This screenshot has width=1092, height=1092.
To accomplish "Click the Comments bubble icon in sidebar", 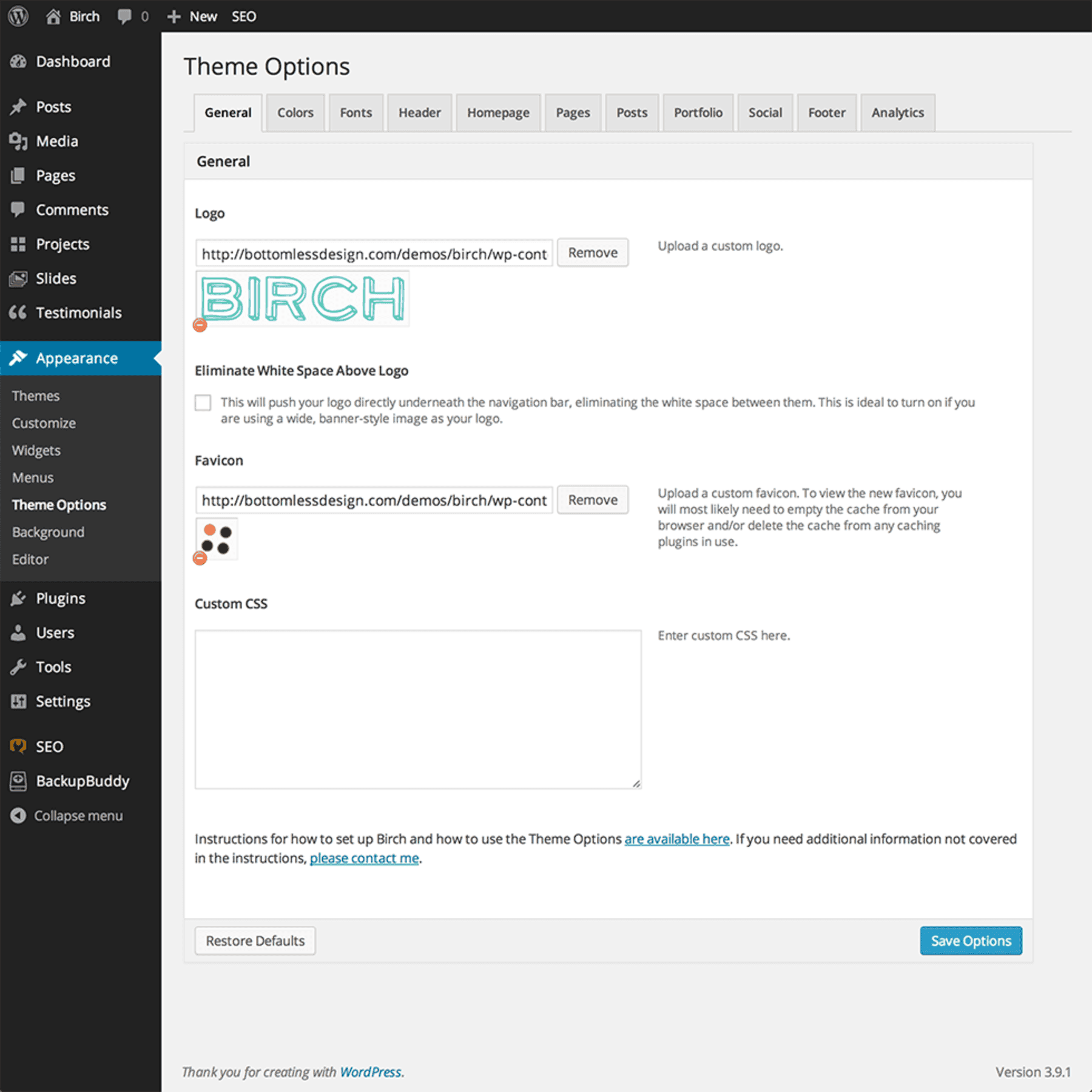I will click(x=18, y=209).
